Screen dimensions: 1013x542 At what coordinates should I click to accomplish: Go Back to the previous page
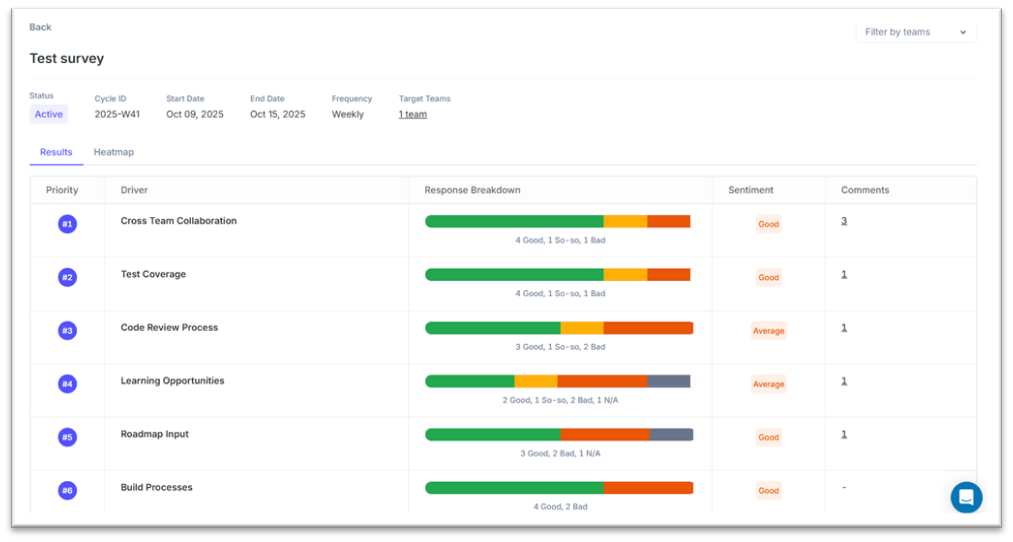(40, 27)
